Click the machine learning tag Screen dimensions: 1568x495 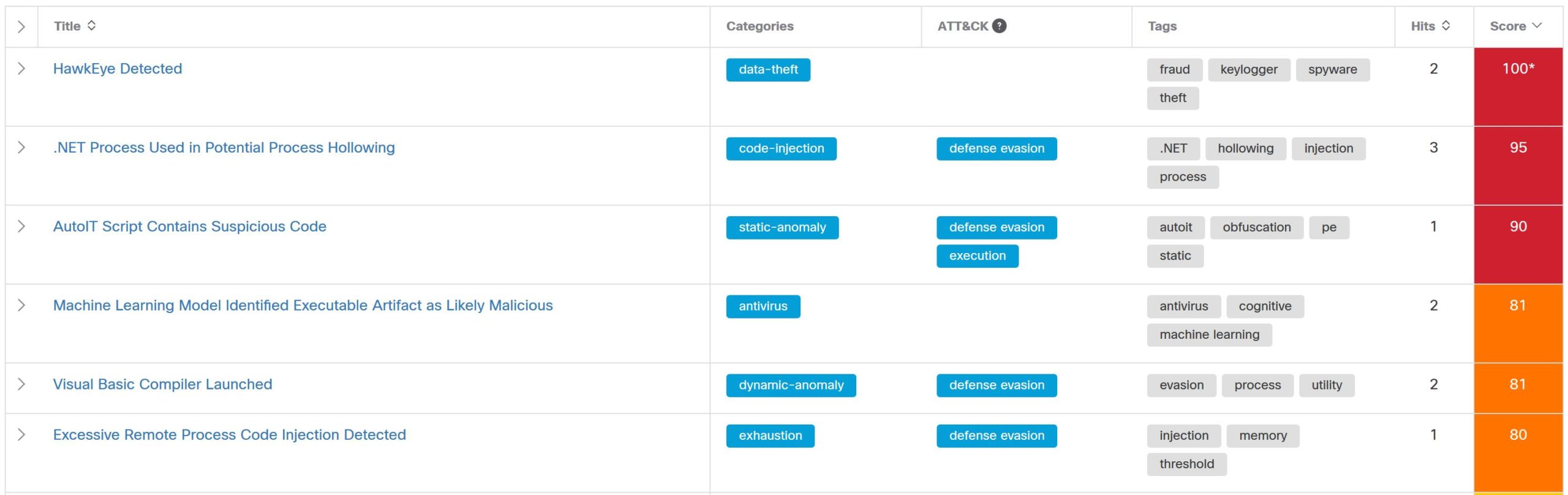1209,335
